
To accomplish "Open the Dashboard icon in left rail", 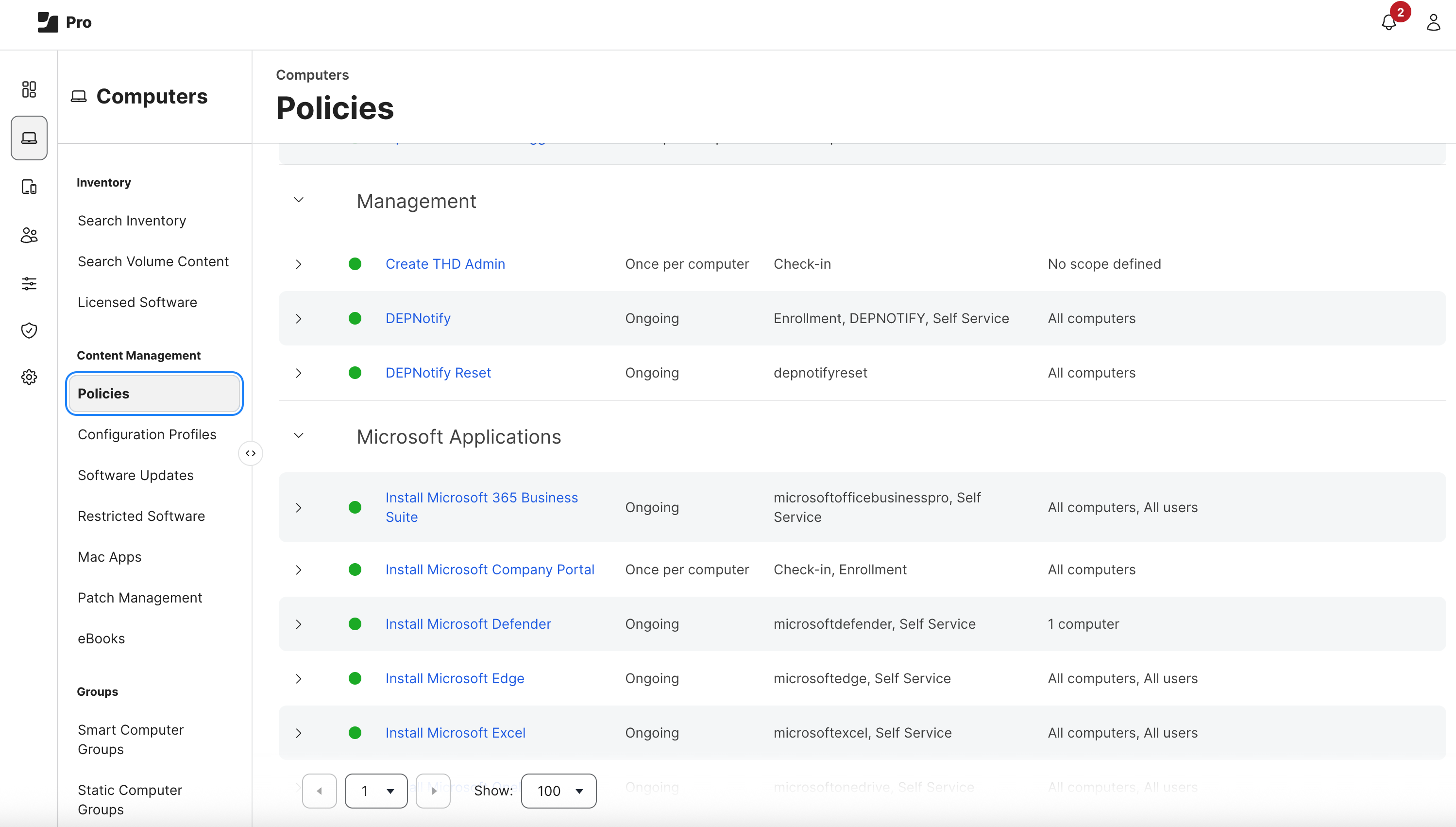I will coord(29,89).
